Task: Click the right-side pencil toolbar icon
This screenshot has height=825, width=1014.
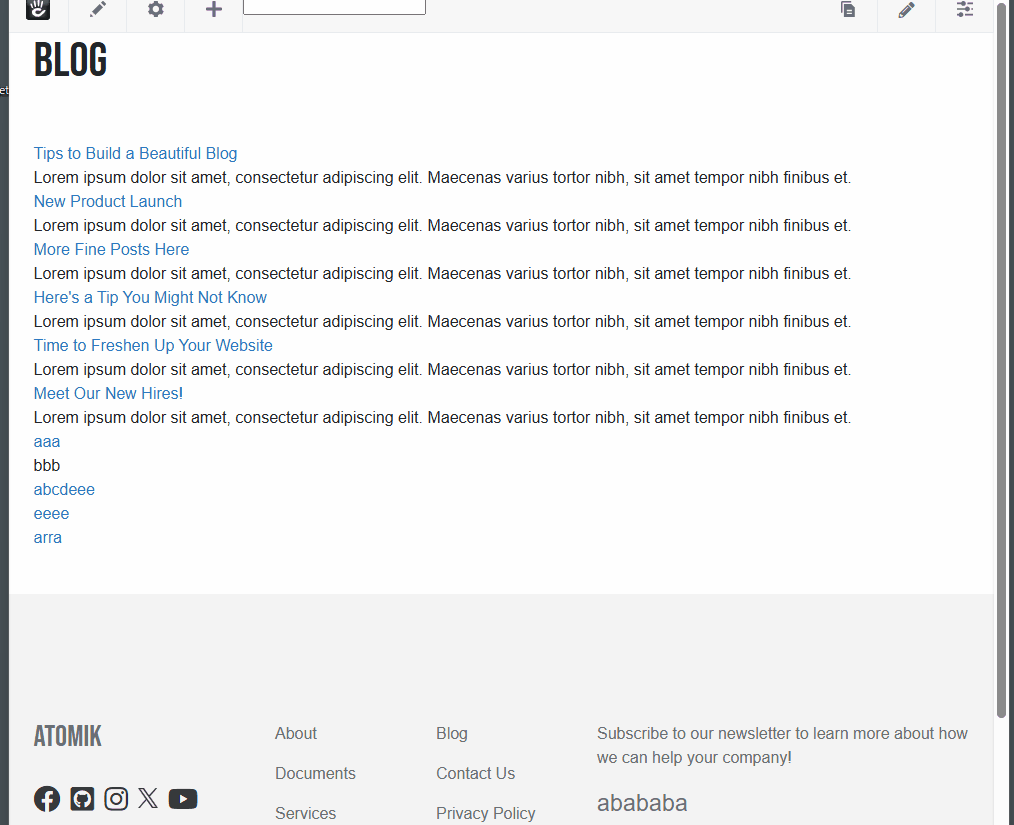Action: point(906,10)
